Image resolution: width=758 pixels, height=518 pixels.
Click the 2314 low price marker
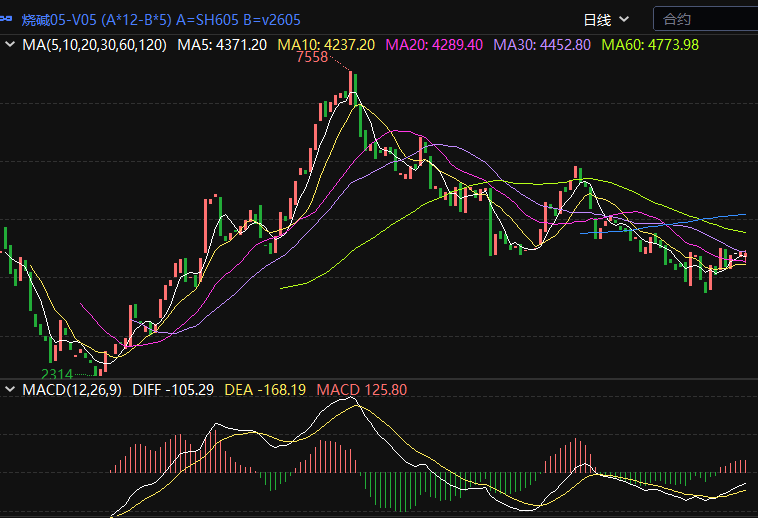57,374
